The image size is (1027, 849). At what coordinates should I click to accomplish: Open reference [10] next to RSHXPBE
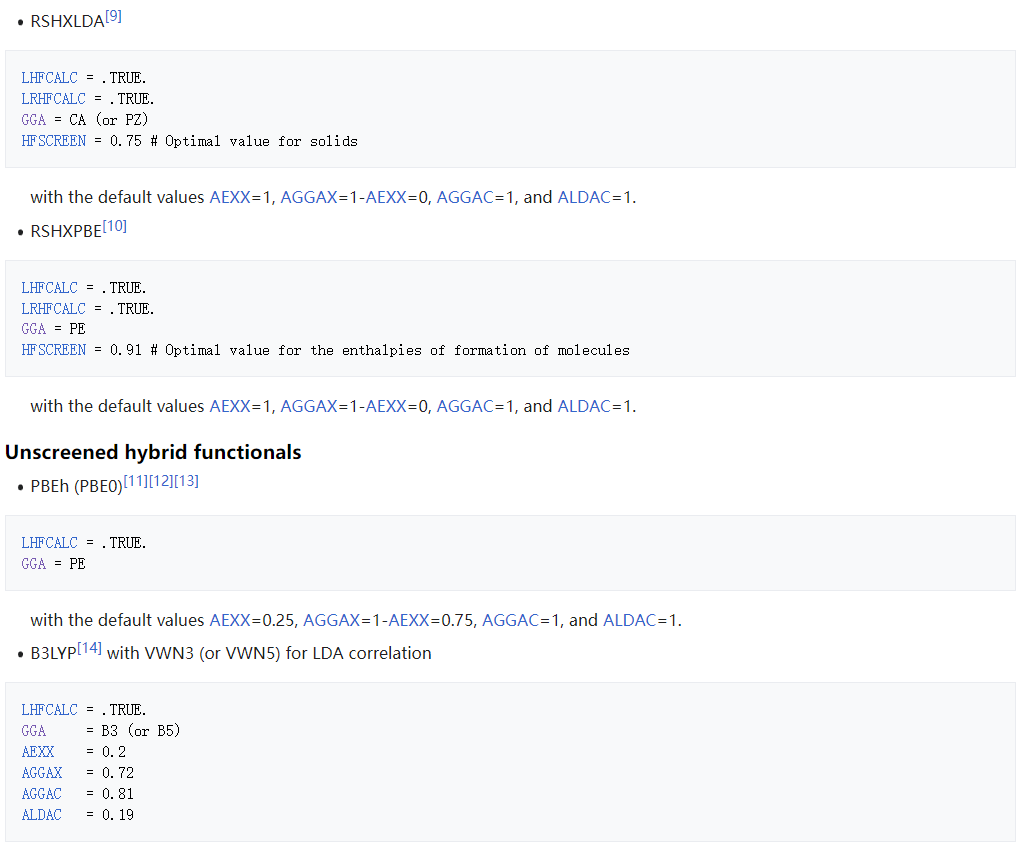click(x=115, y=226)
